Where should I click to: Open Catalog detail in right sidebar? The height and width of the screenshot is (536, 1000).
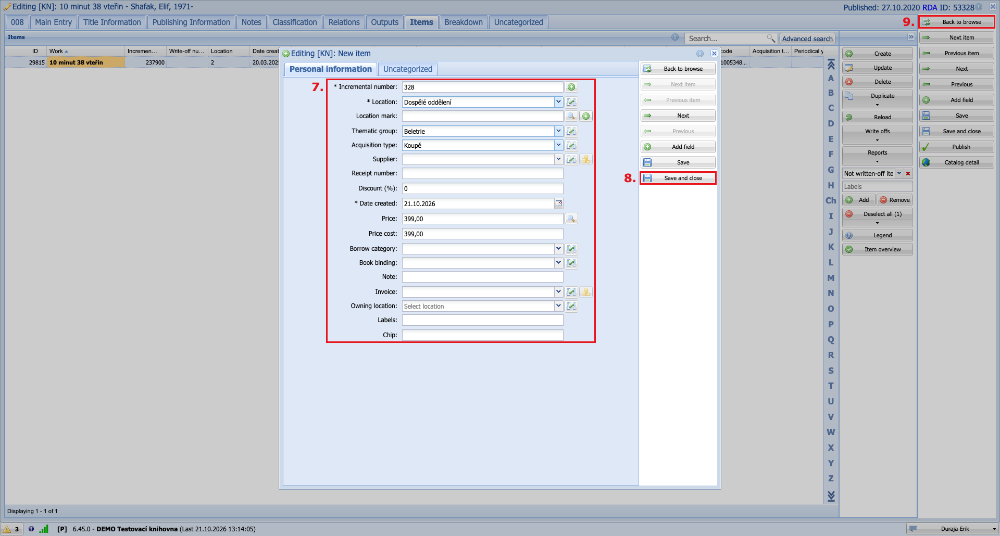957,163
